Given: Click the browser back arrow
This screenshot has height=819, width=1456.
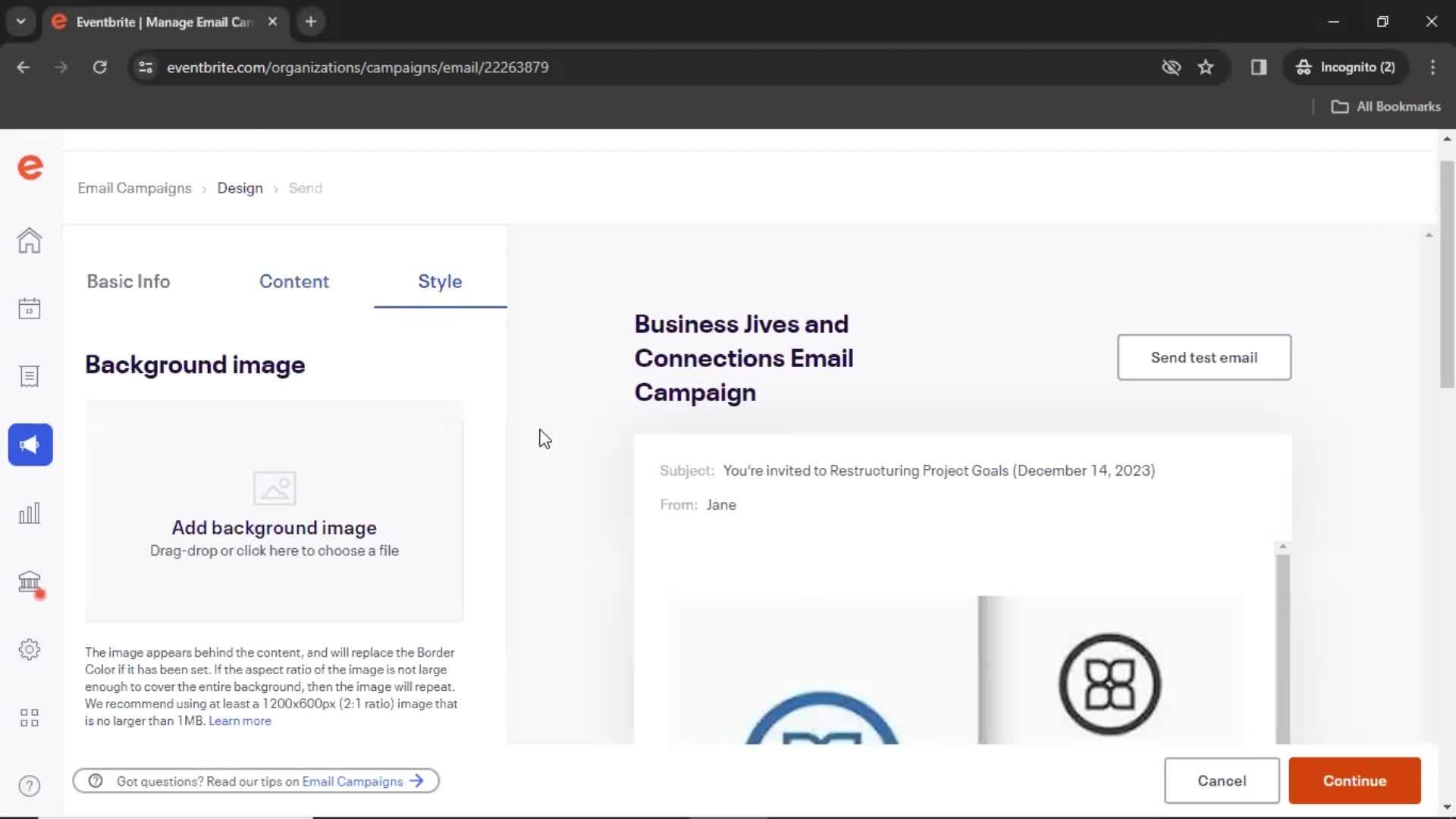Looking at the screenshot, I should [24, 67].
